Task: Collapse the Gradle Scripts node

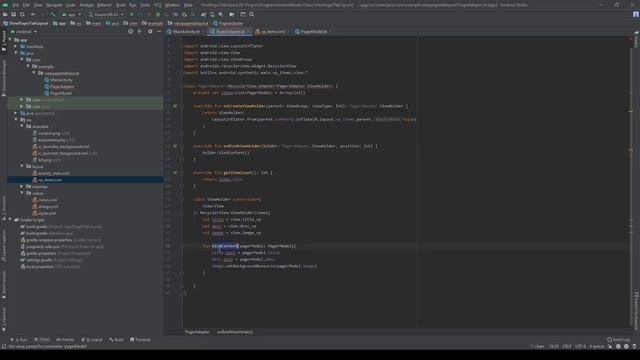Action: click(x=10, y=220)
